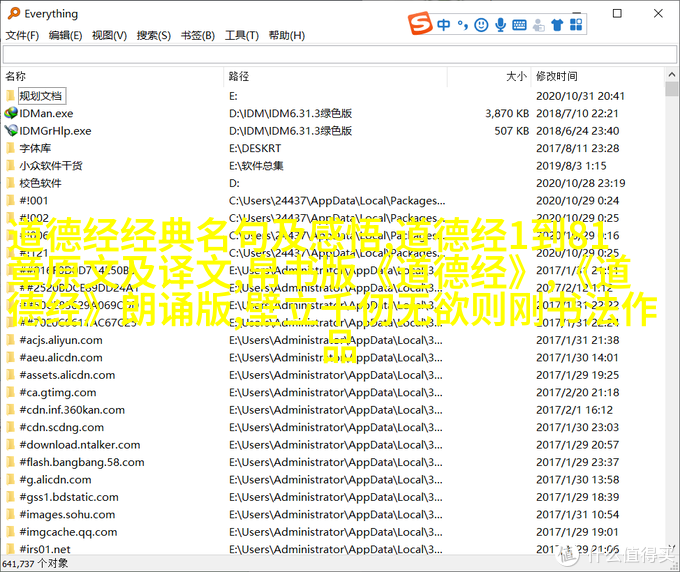Click folder icon of #cdn.inf.360kan.com
Screen dimensions: 680x572
click(x=11, y=409)
